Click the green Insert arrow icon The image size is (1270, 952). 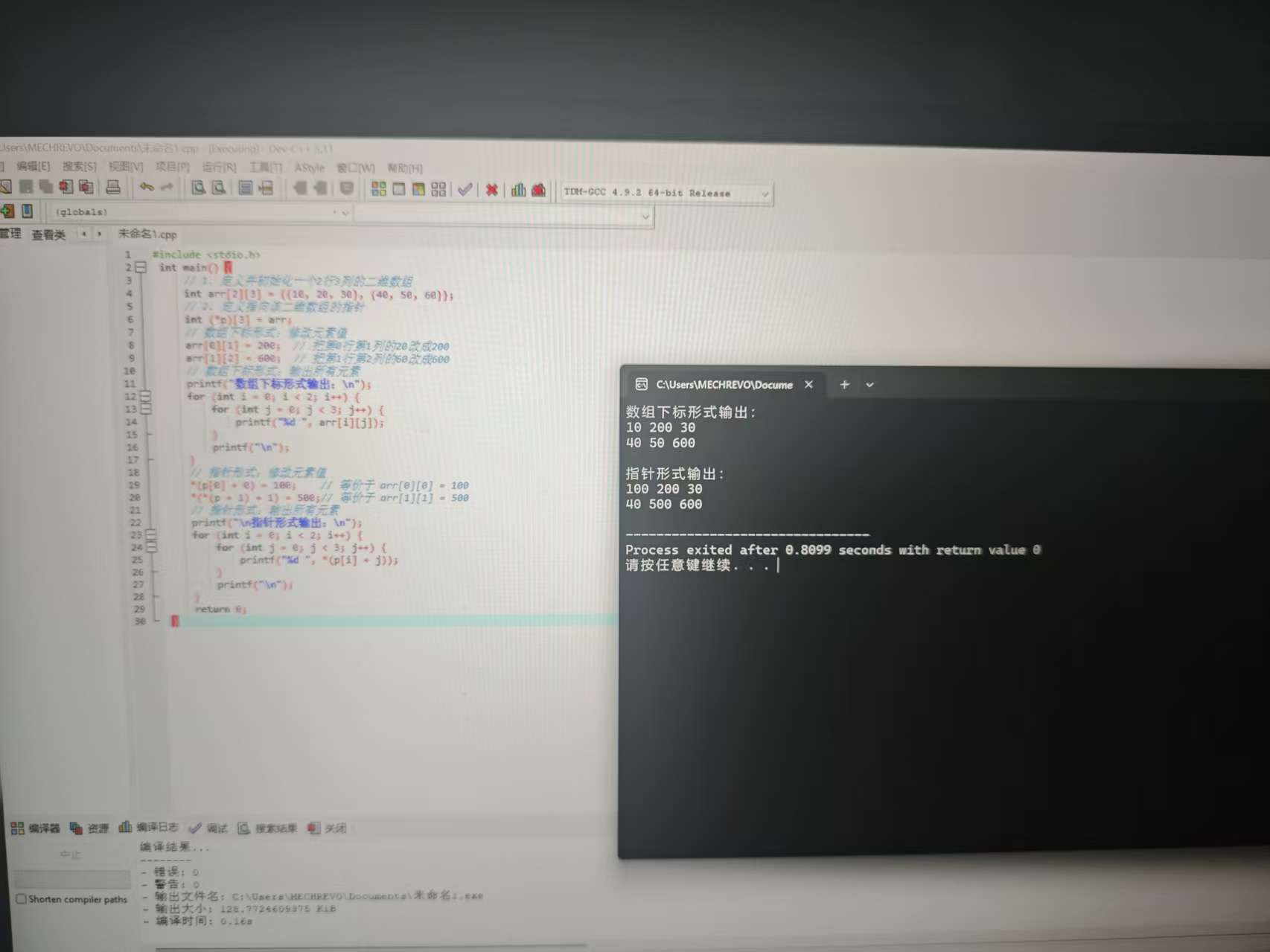[7, 211]
